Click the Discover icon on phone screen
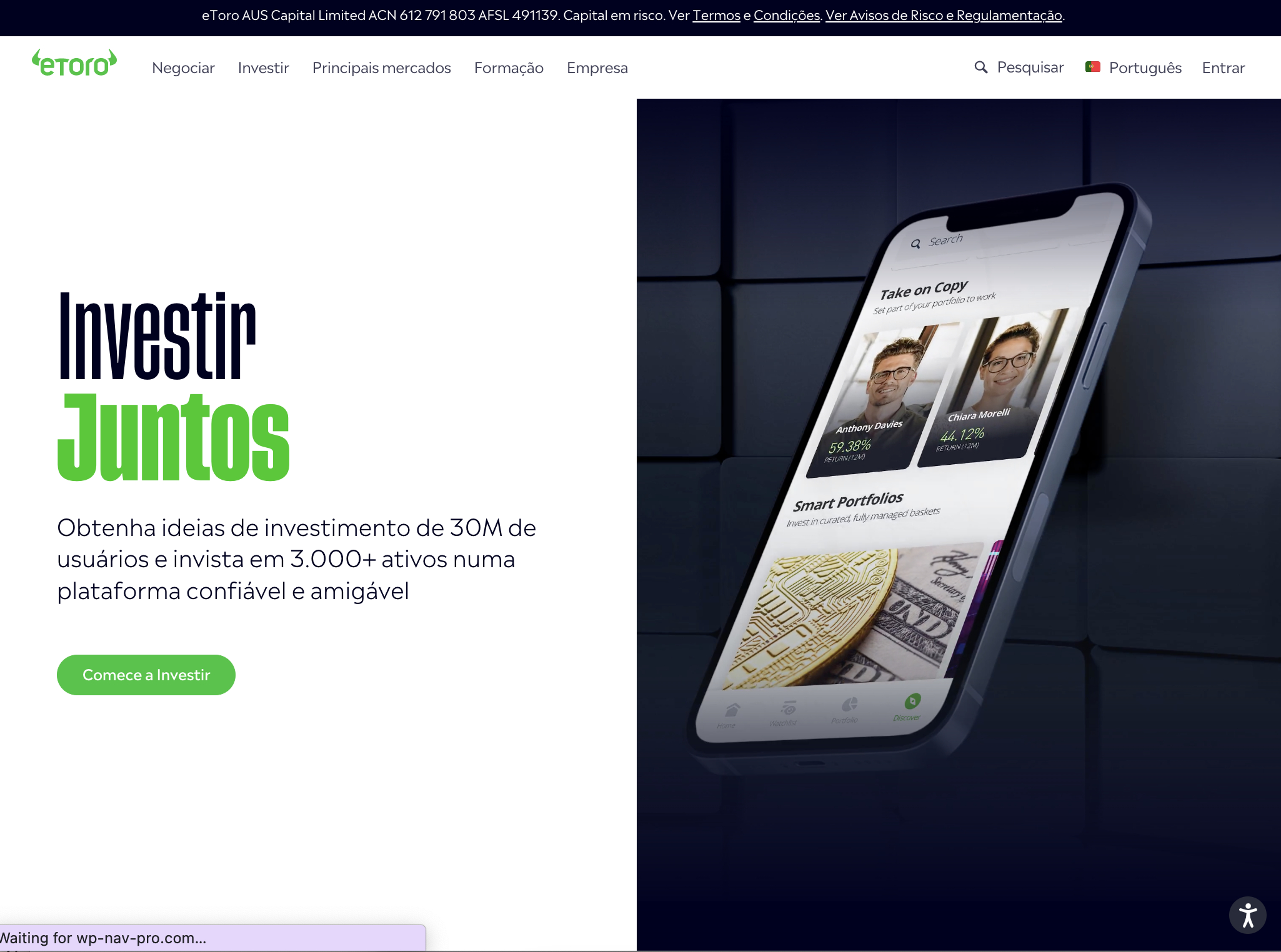Viewport: 1281px width, 952px height. click(912, 701)
